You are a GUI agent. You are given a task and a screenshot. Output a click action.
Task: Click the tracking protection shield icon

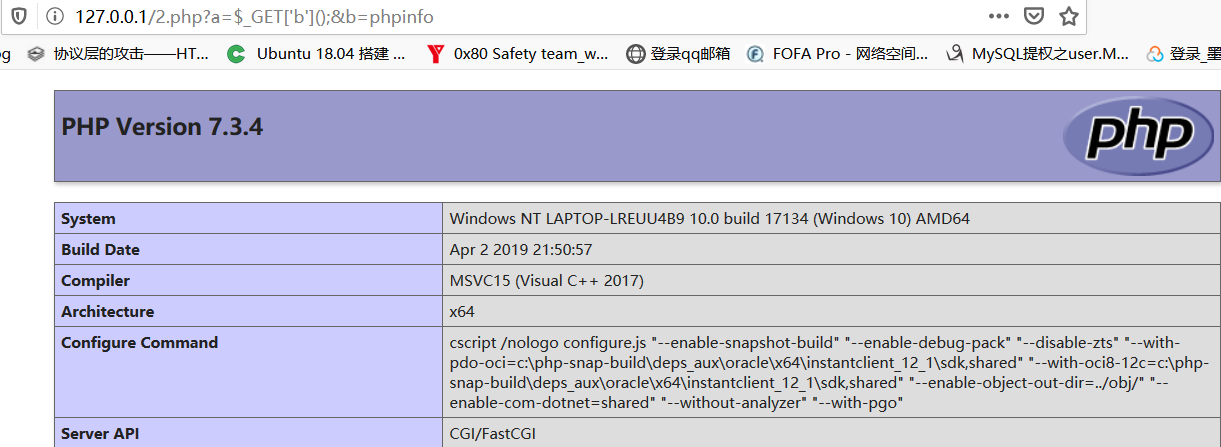[19, 16]
